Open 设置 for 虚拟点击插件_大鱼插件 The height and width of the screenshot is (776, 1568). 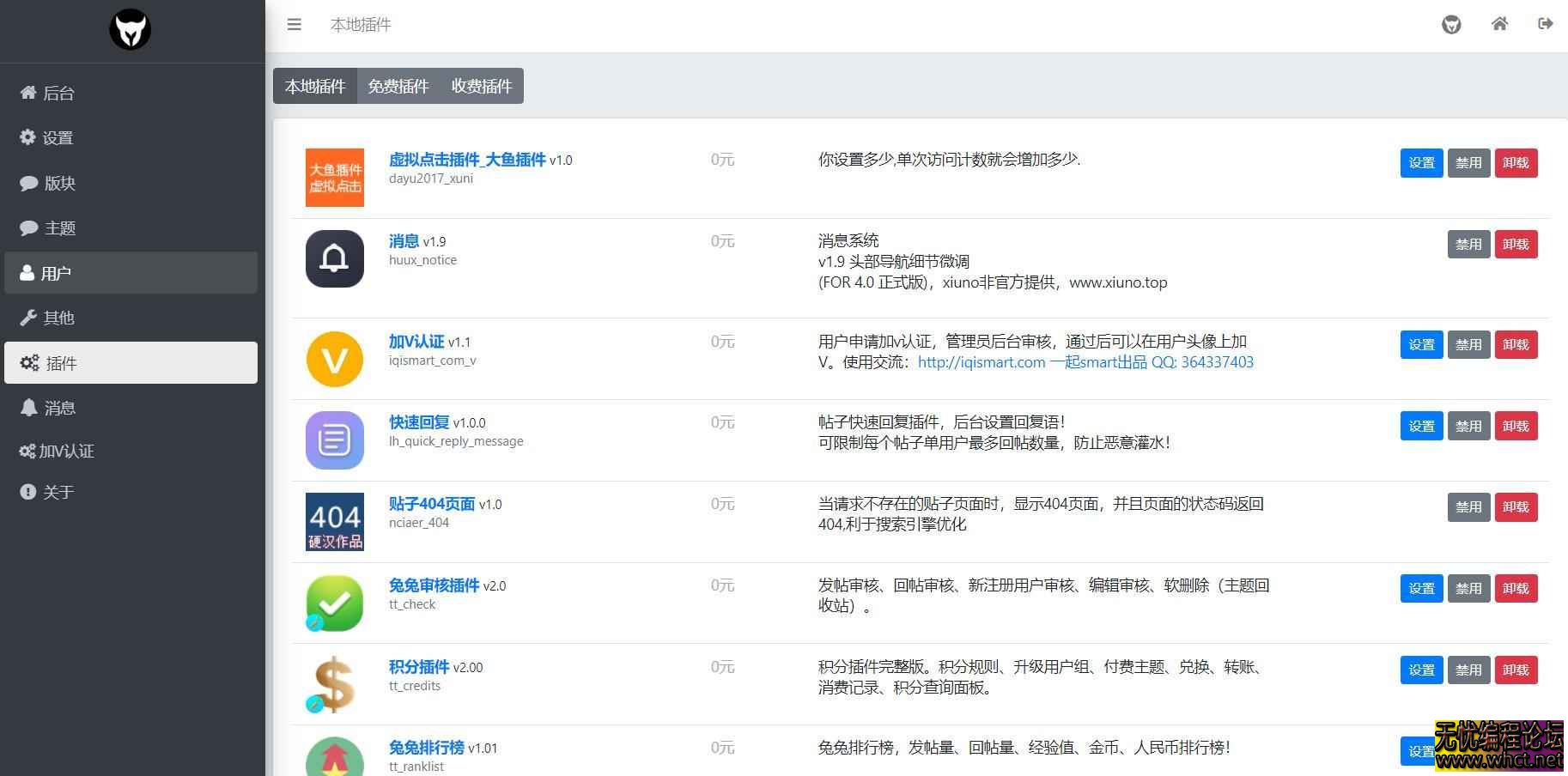click(x=1421, y=163)
